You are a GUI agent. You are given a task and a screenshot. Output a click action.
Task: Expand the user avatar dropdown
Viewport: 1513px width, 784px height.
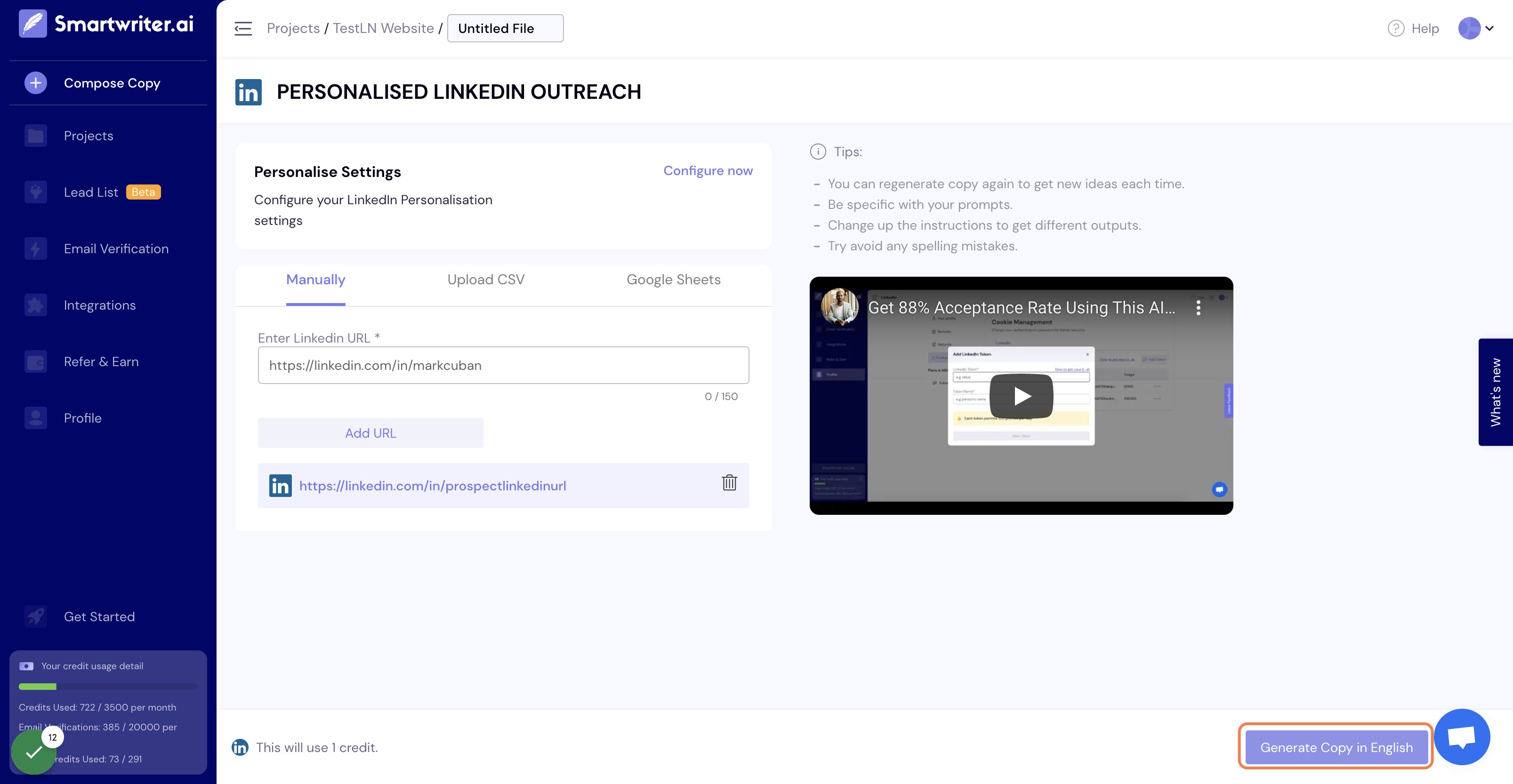[x=1476, y=28]
